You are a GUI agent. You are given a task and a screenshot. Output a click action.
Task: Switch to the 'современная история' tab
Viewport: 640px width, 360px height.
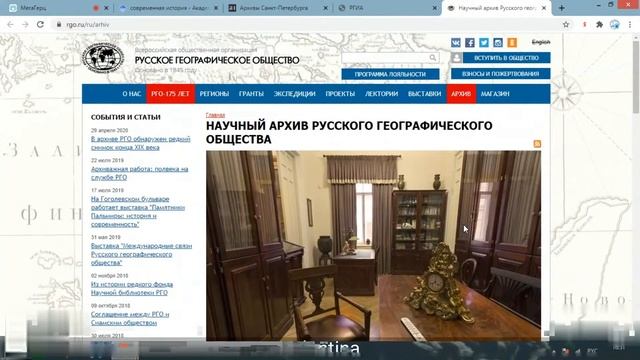coord(169,8)
